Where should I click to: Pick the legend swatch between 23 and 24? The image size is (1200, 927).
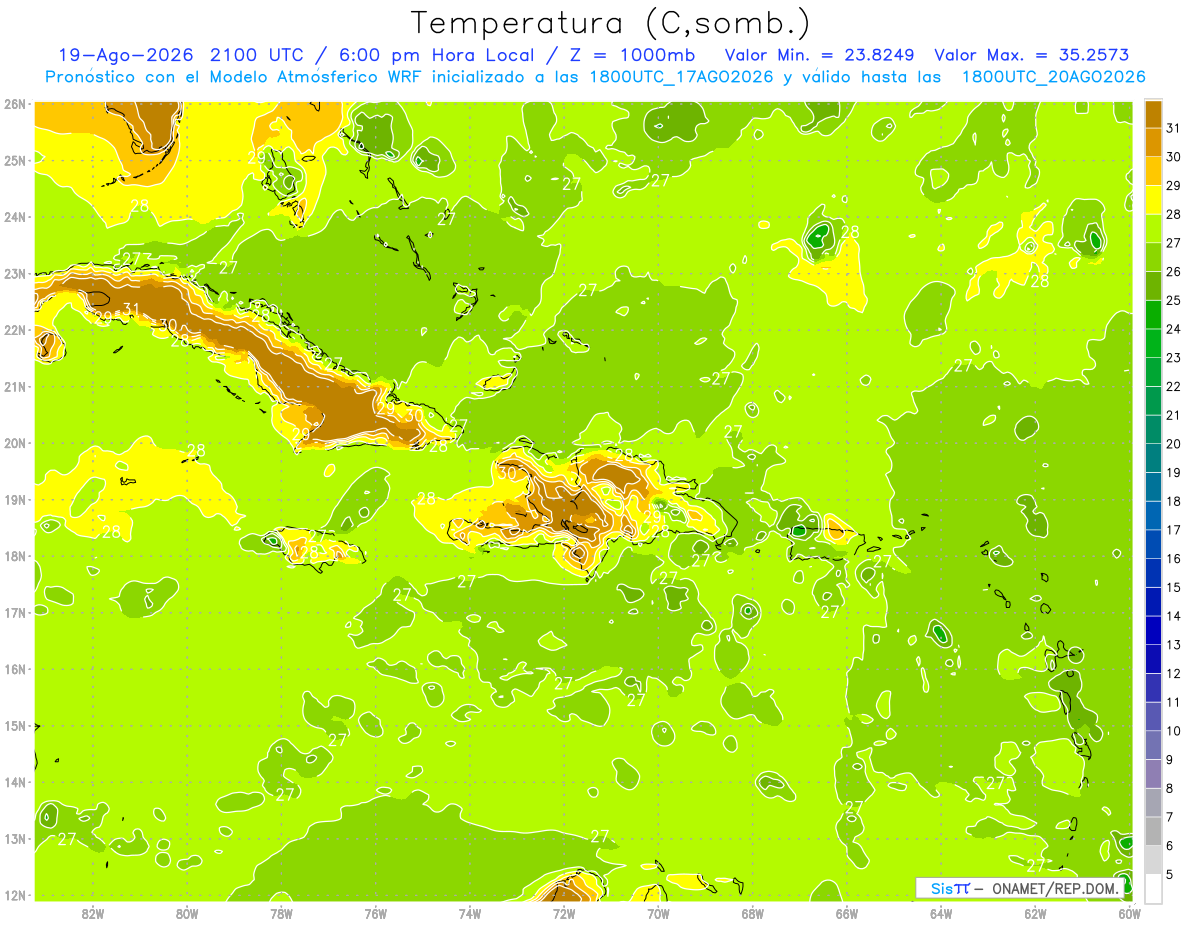pos(1153,343)
